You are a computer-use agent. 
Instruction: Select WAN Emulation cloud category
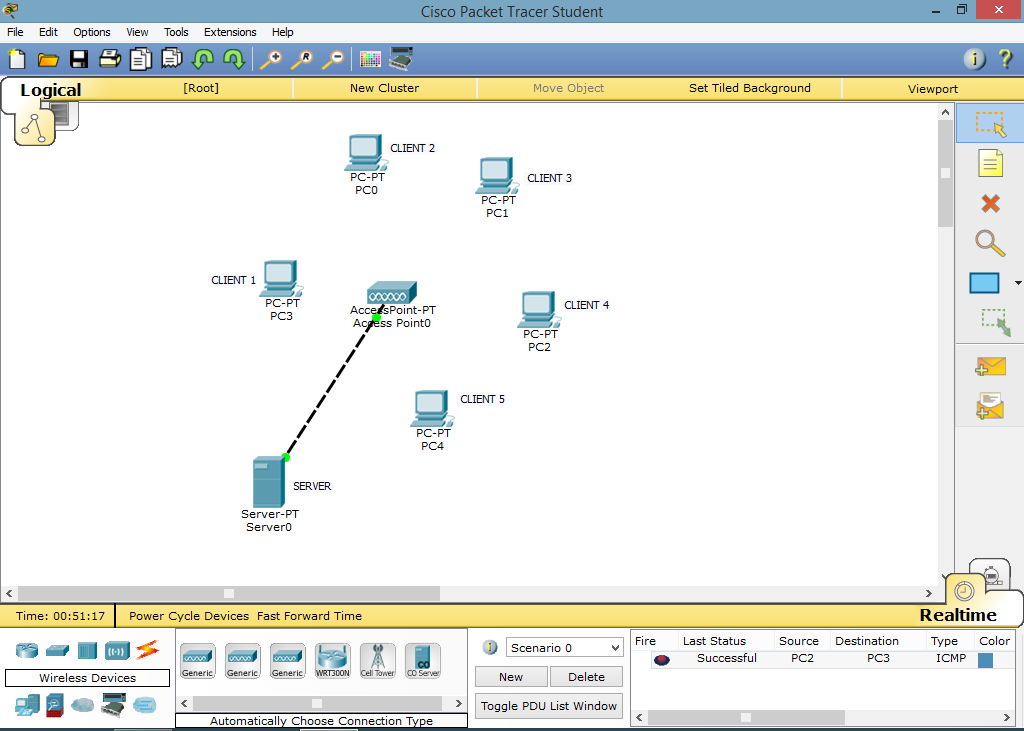[83, 706]
